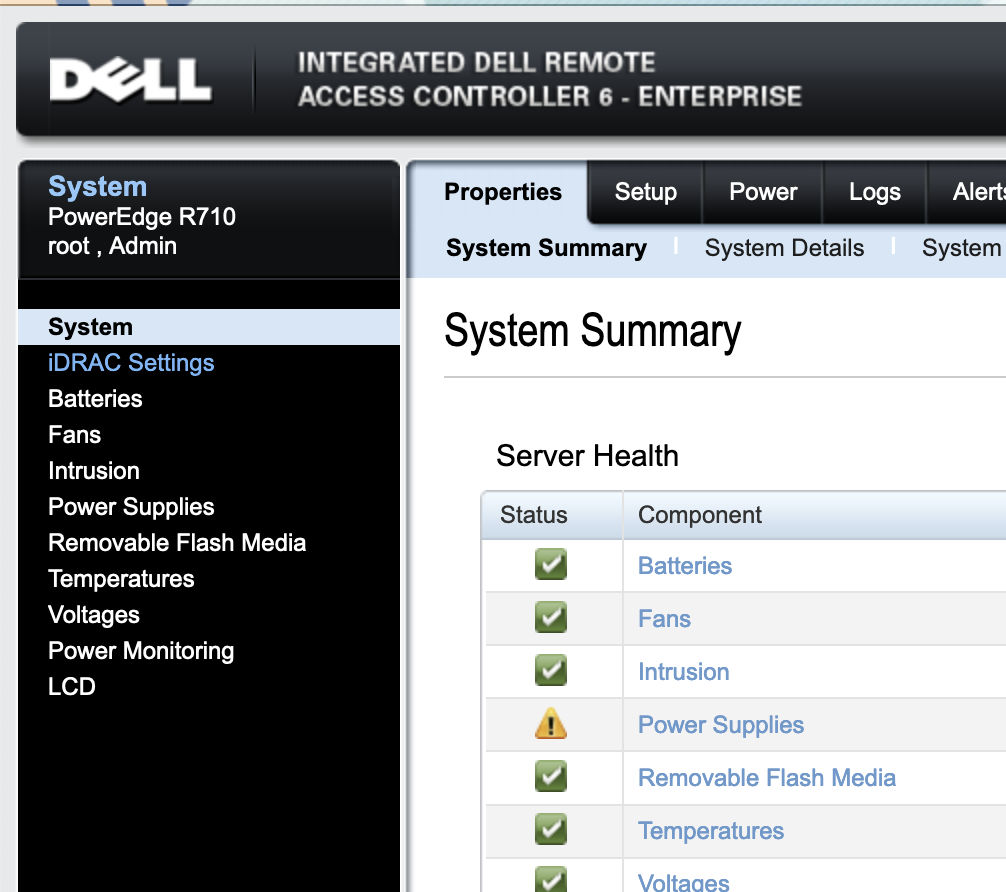Click the Removable Flash Media status icon
This screenshot has width=1006, height=892.
click(x=552, y=777)
